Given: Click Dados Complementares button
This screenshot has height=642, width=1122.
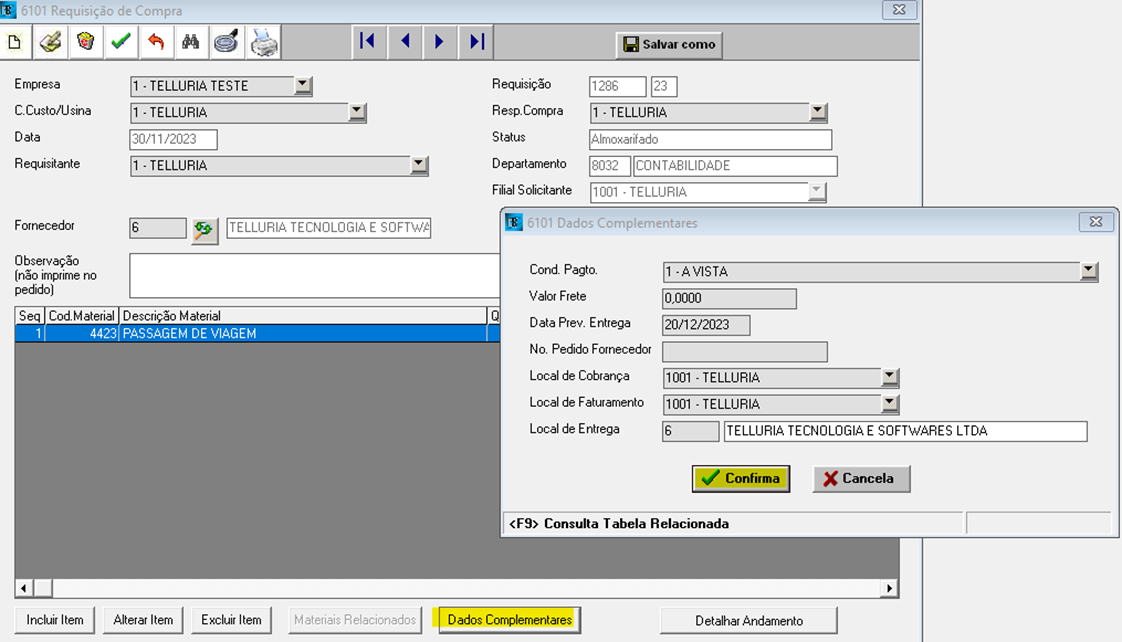Looking at the screenshot, I should 509,620.
